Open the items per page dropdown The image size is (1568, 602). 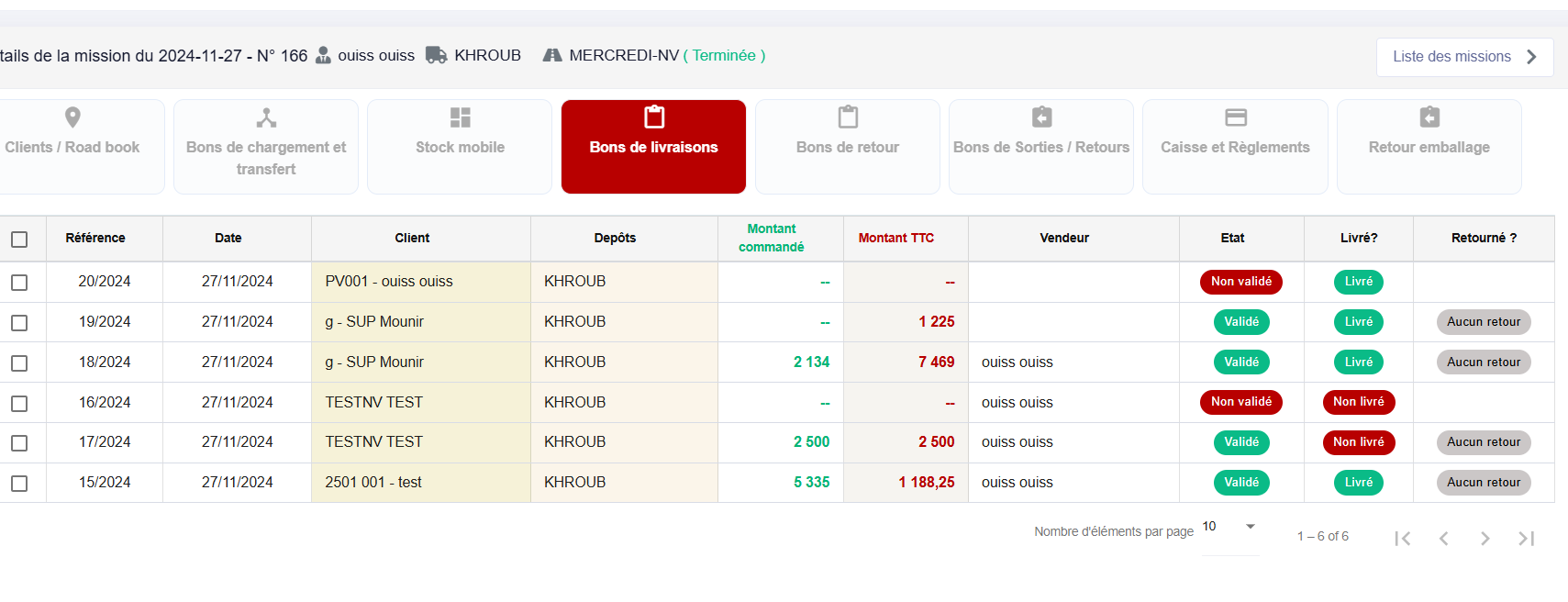pos(1229,527)
